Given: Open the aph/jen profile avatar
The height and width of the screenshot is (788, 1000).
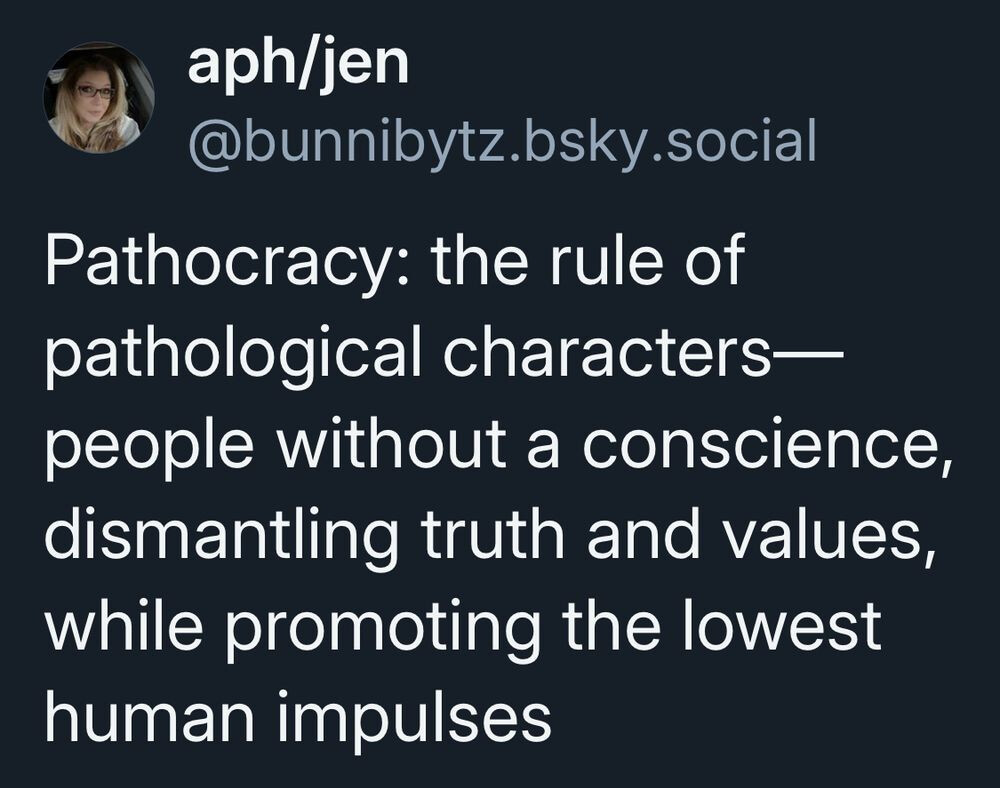Looking at the screenshot, I should click(98, 98).
